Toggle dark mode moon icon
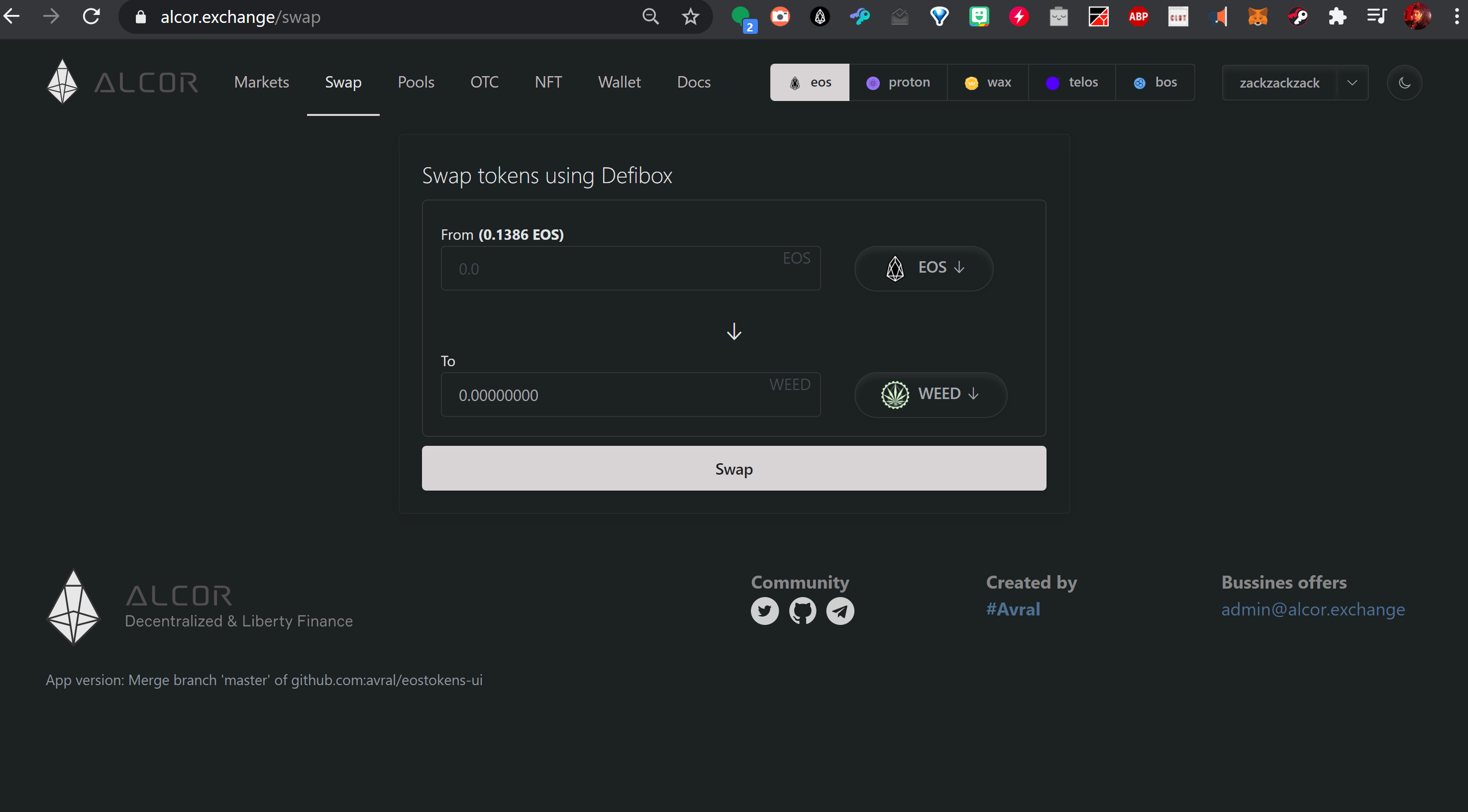The width and height of the screenshot is (1468, 812). pos(1405,83)
